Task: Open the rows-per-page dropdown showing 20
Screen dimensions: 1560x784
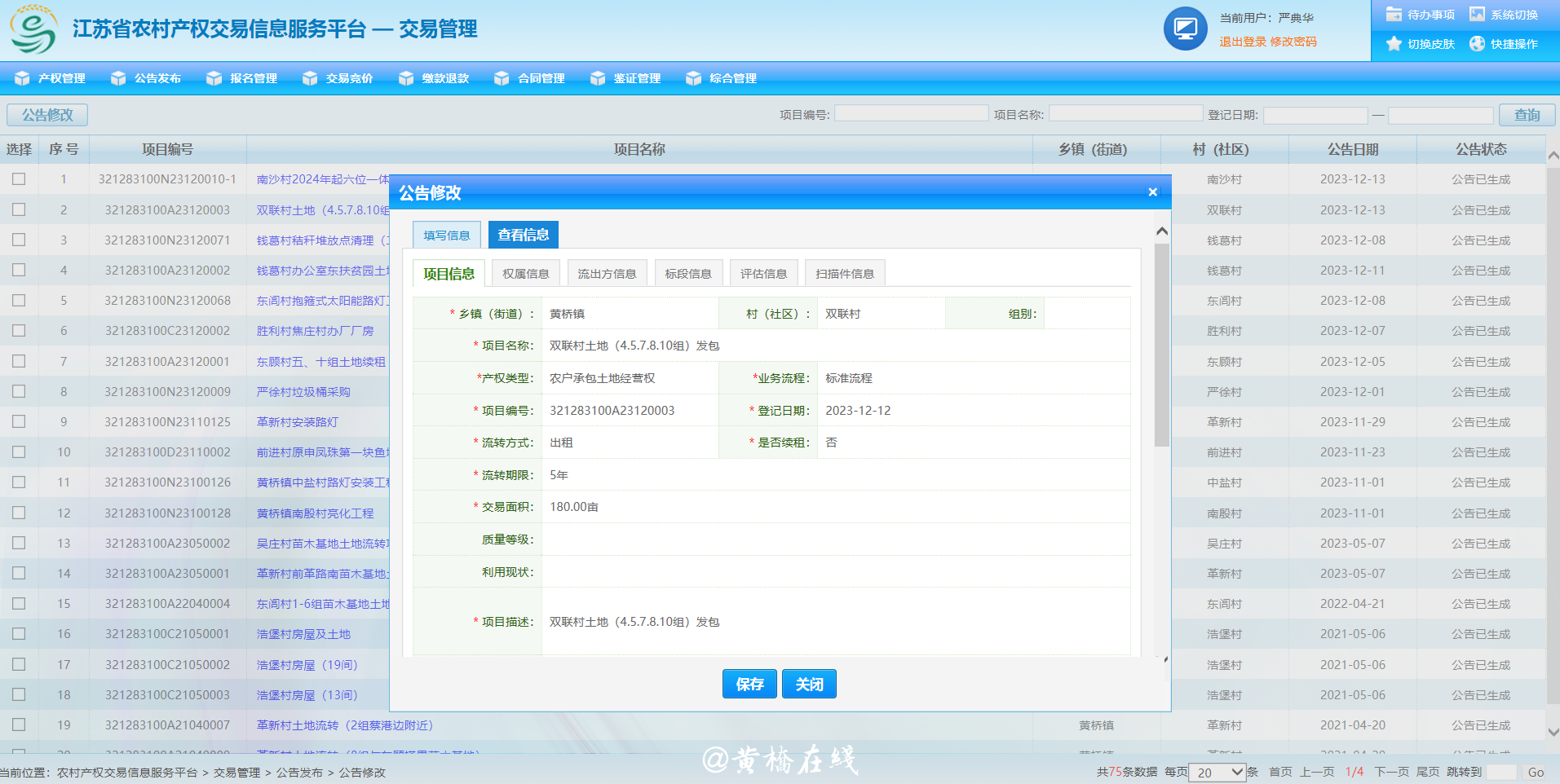Action: click(1218, 773)
